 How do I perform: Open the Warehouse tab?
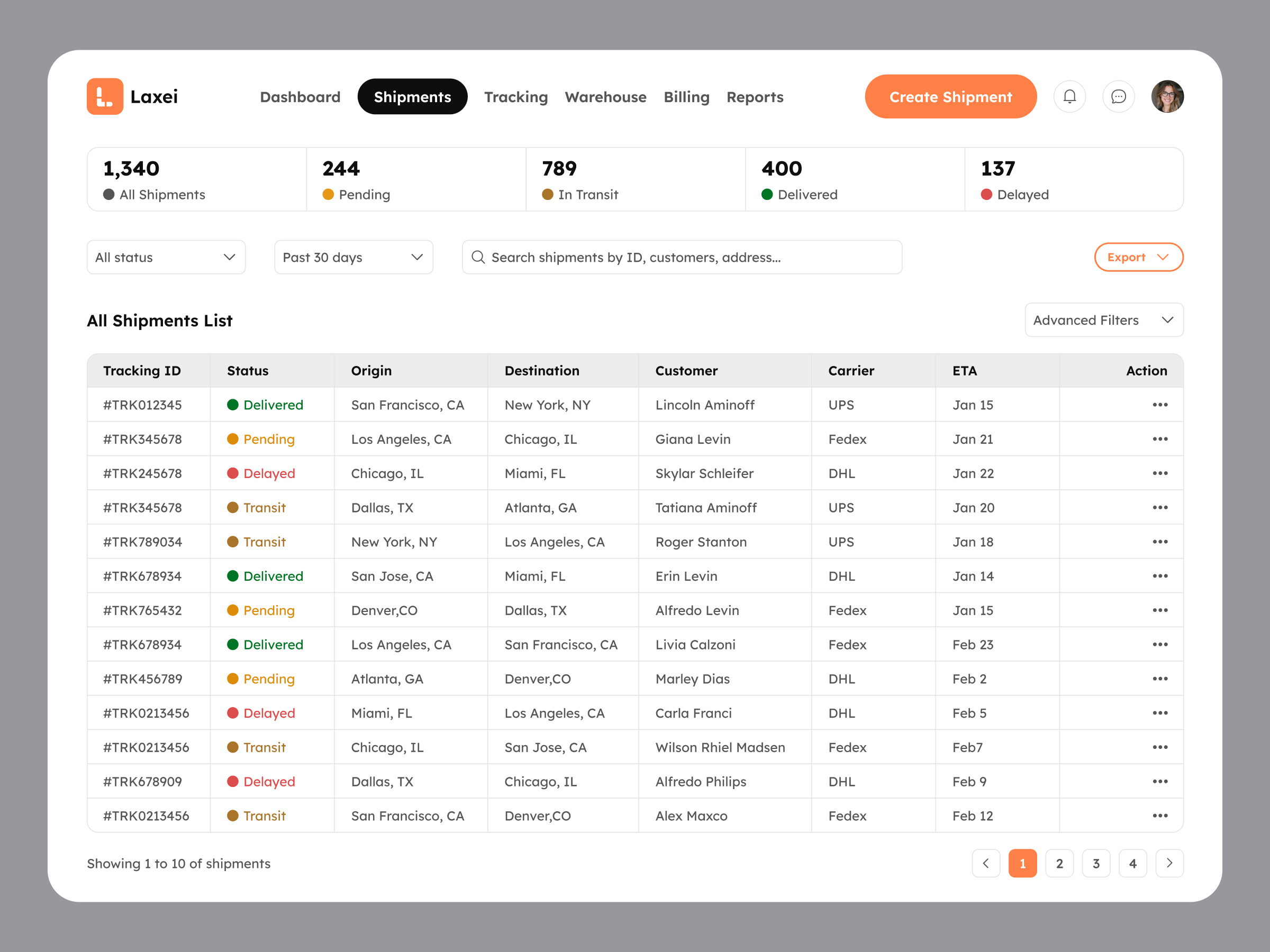[x=606, y=97]
